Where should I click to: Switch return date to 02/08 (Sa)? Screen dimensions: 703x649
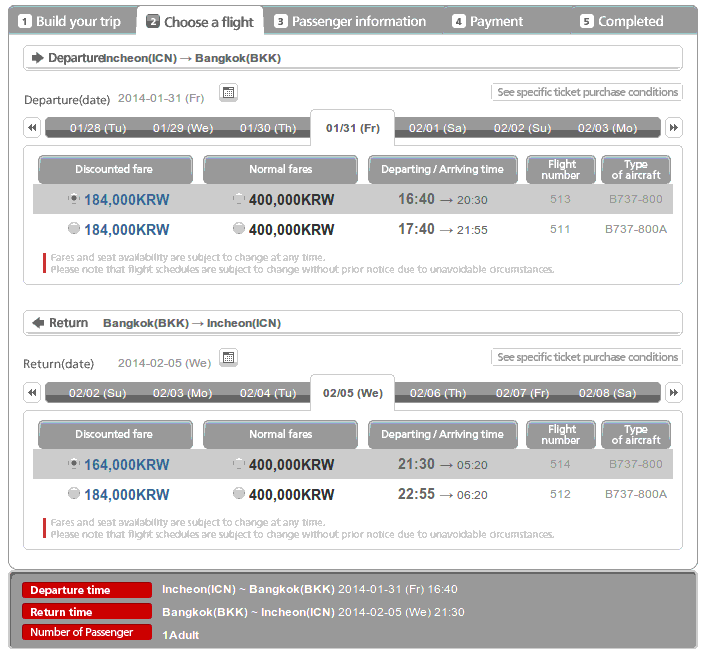point(608,393)
